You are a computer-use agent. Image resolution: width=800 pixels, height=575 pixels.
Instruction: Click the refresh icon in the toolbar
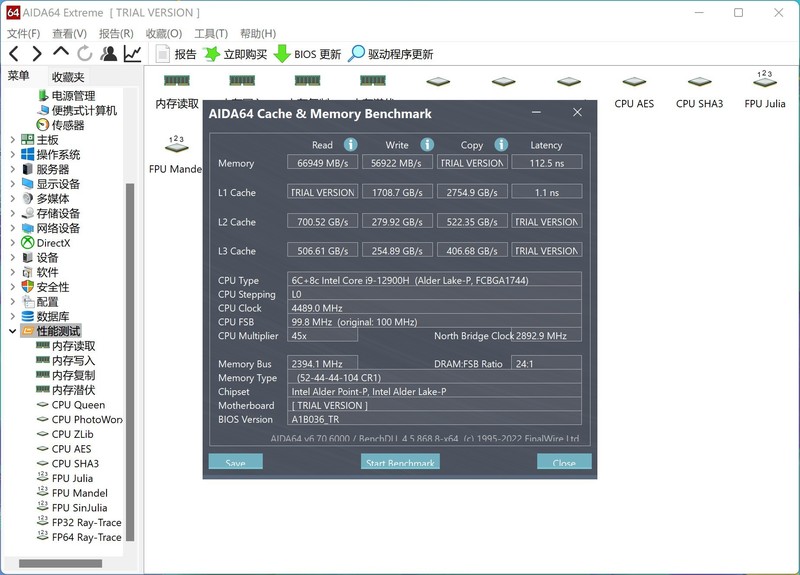84,54
